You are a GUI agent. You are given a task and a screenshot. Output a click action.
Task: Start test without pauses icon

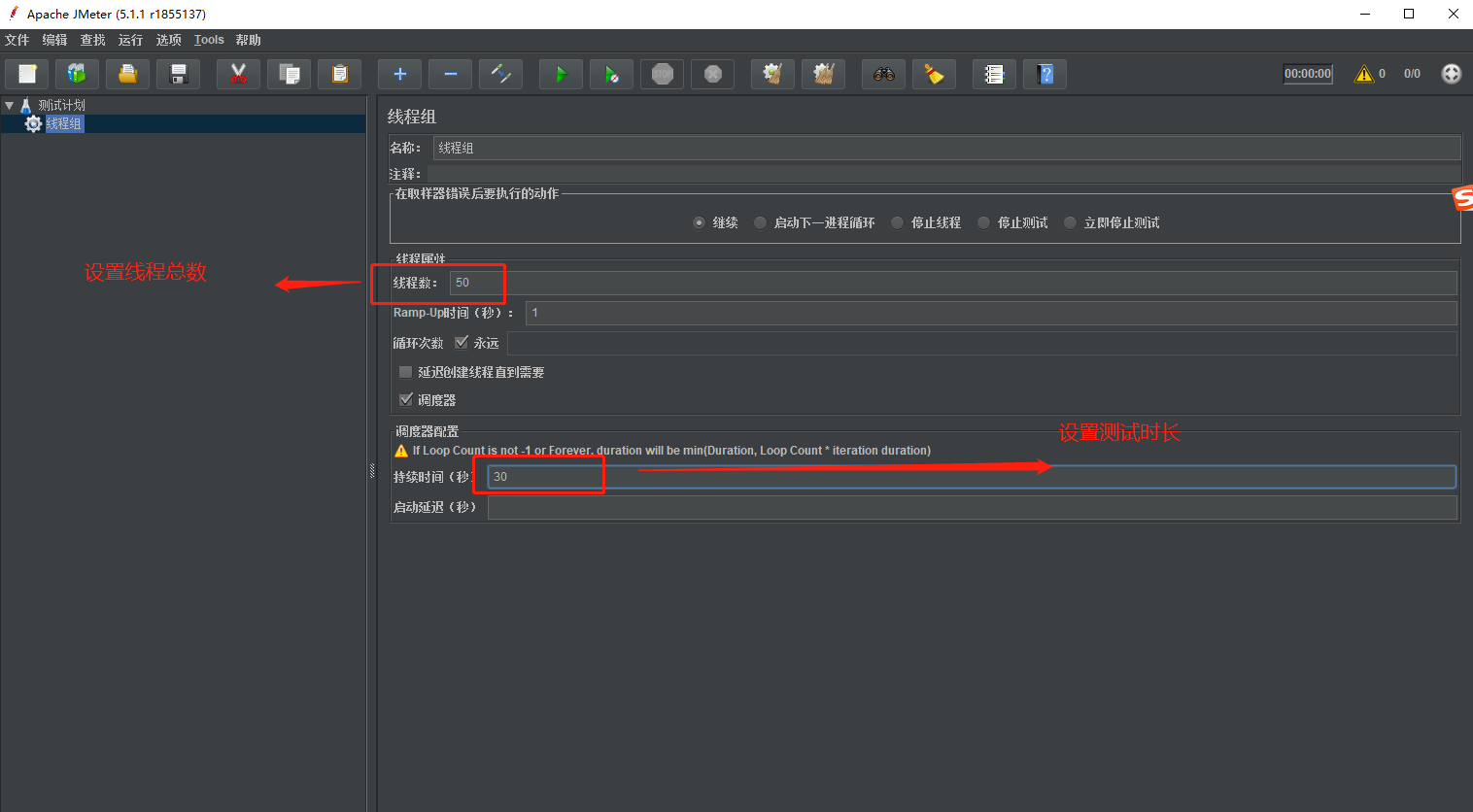tap(611, 74)
